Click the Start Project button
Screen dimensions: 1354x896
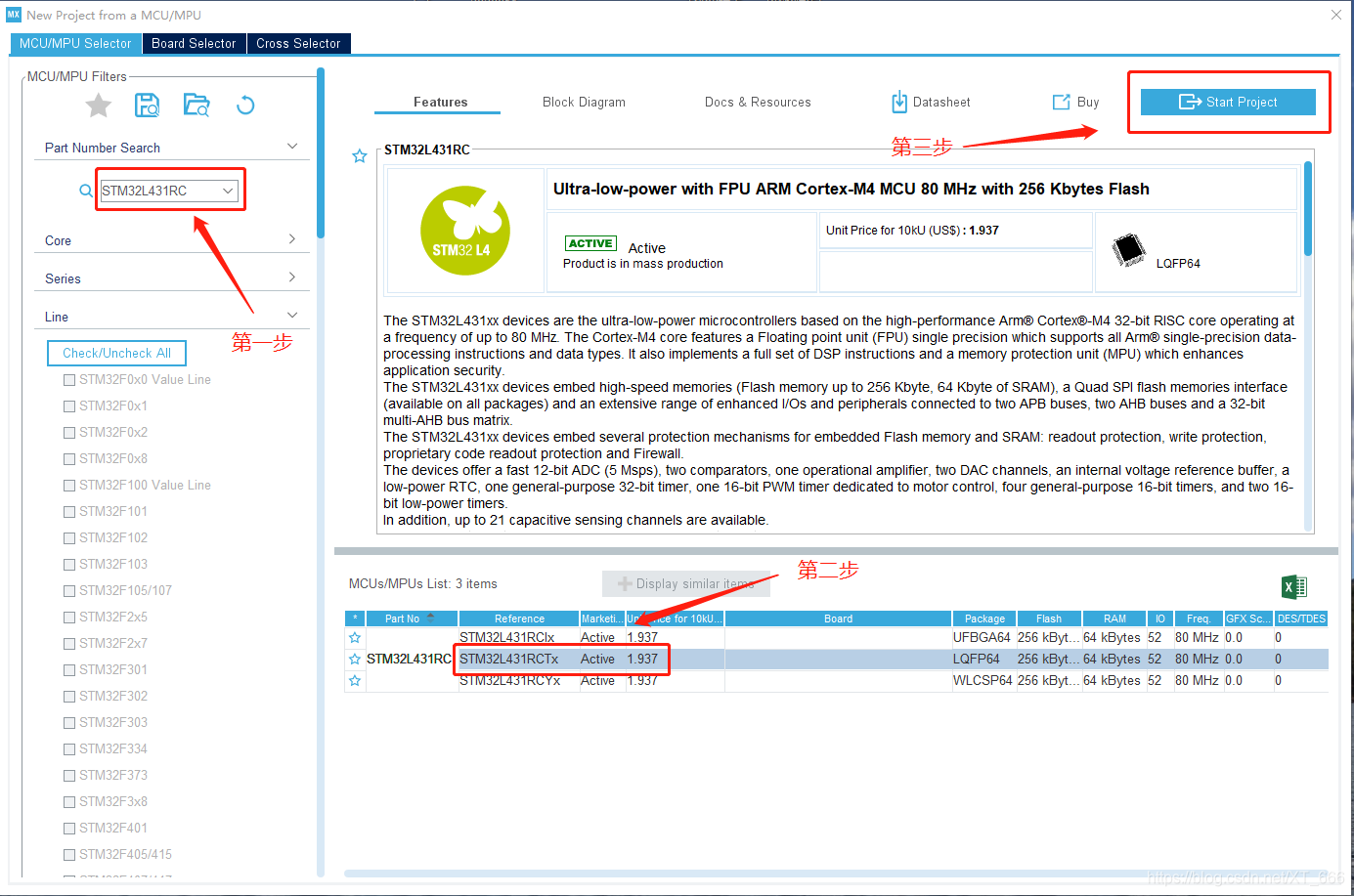click(x=1228, y=102)
